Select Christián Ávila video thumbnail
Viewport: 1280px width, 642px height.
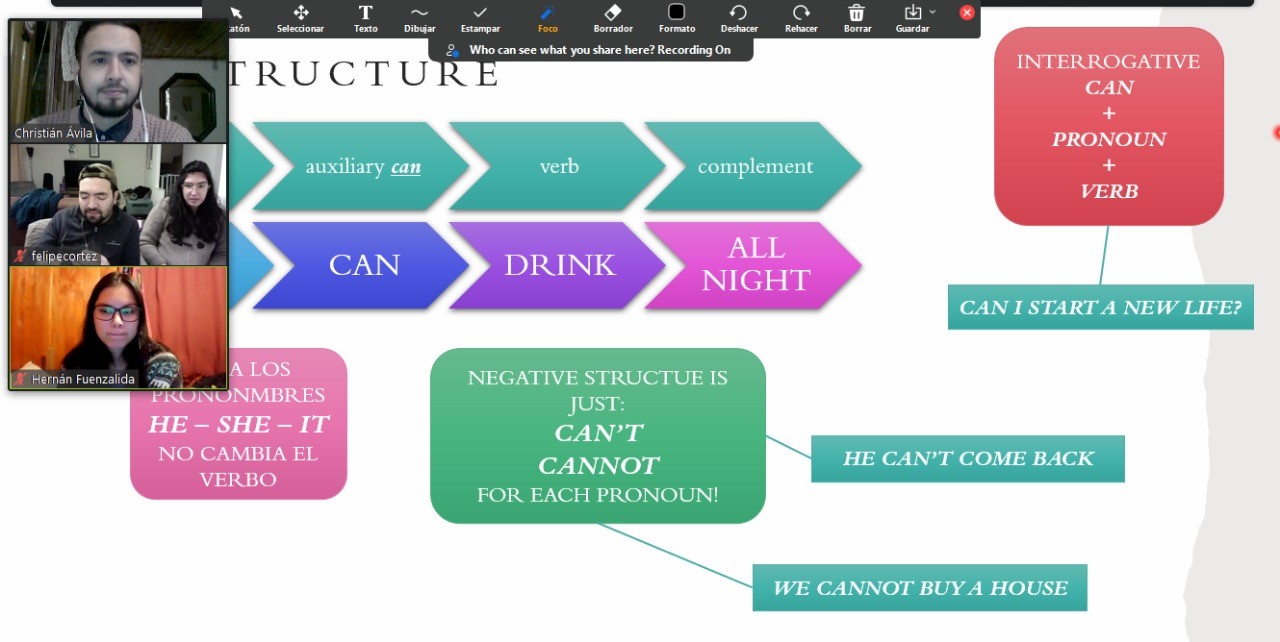pos(118,82)
